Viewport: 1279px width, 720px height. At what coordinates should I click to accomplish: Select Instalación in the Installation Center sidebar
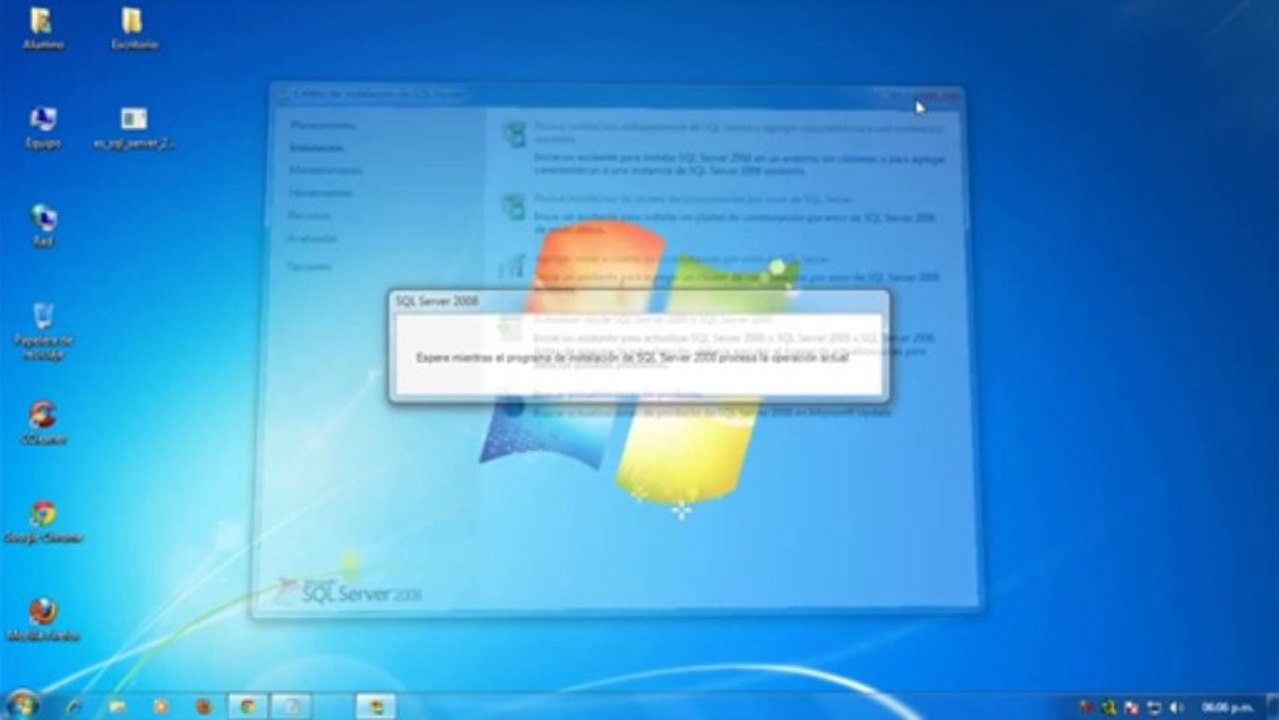tap(316, 148)
